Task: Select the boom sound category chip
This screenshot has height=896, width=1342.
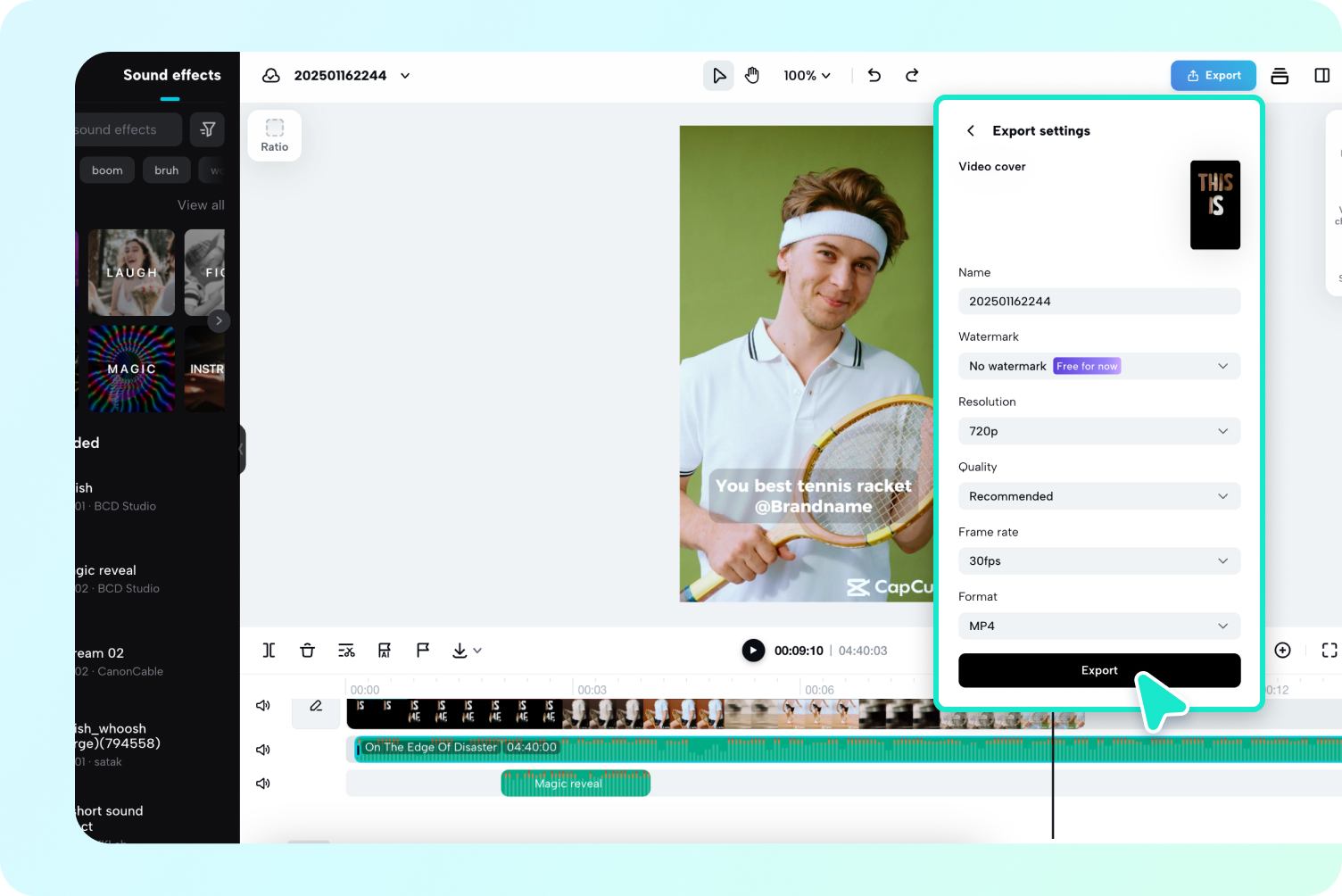Action: pyautogui.click(x=106, y=170)
